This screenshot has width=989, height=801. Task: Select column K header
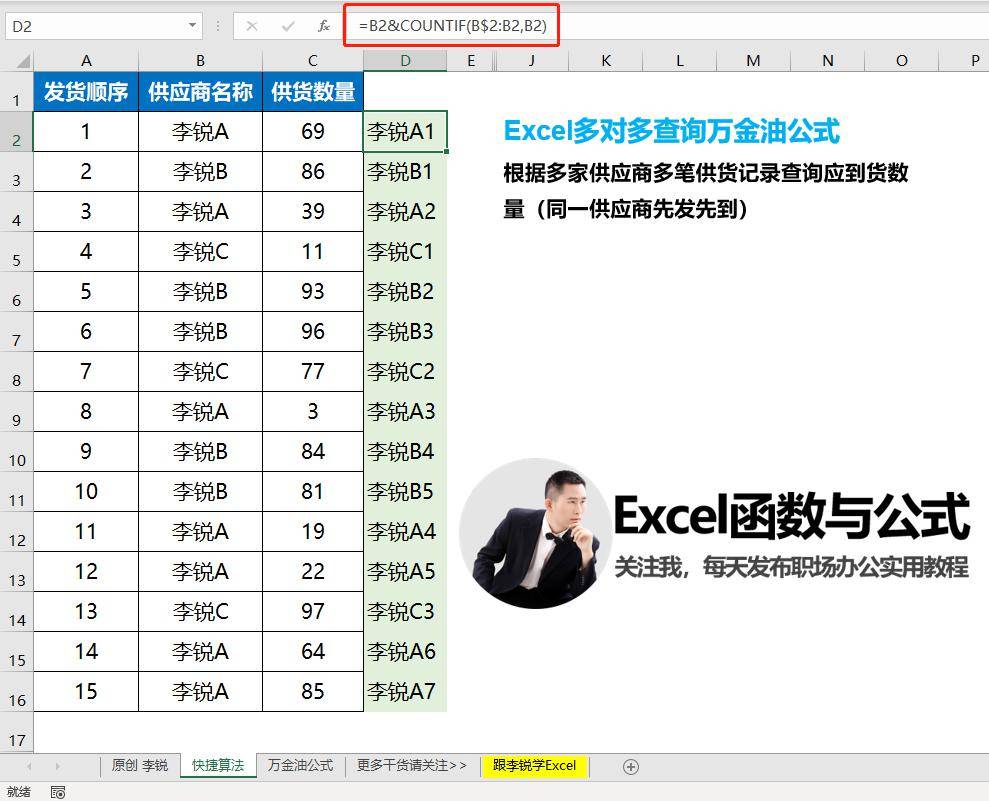coord(606,61)
